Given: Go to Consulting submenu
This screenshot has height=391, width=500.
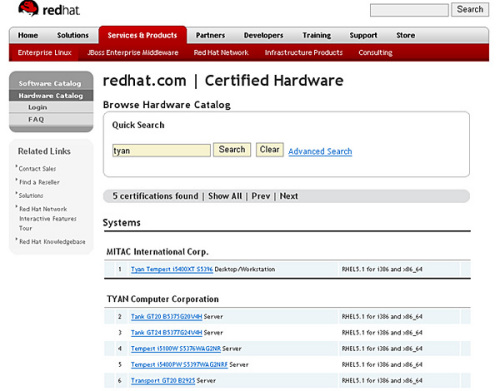Looking at the screenshot, I should [x=375, y=53].
